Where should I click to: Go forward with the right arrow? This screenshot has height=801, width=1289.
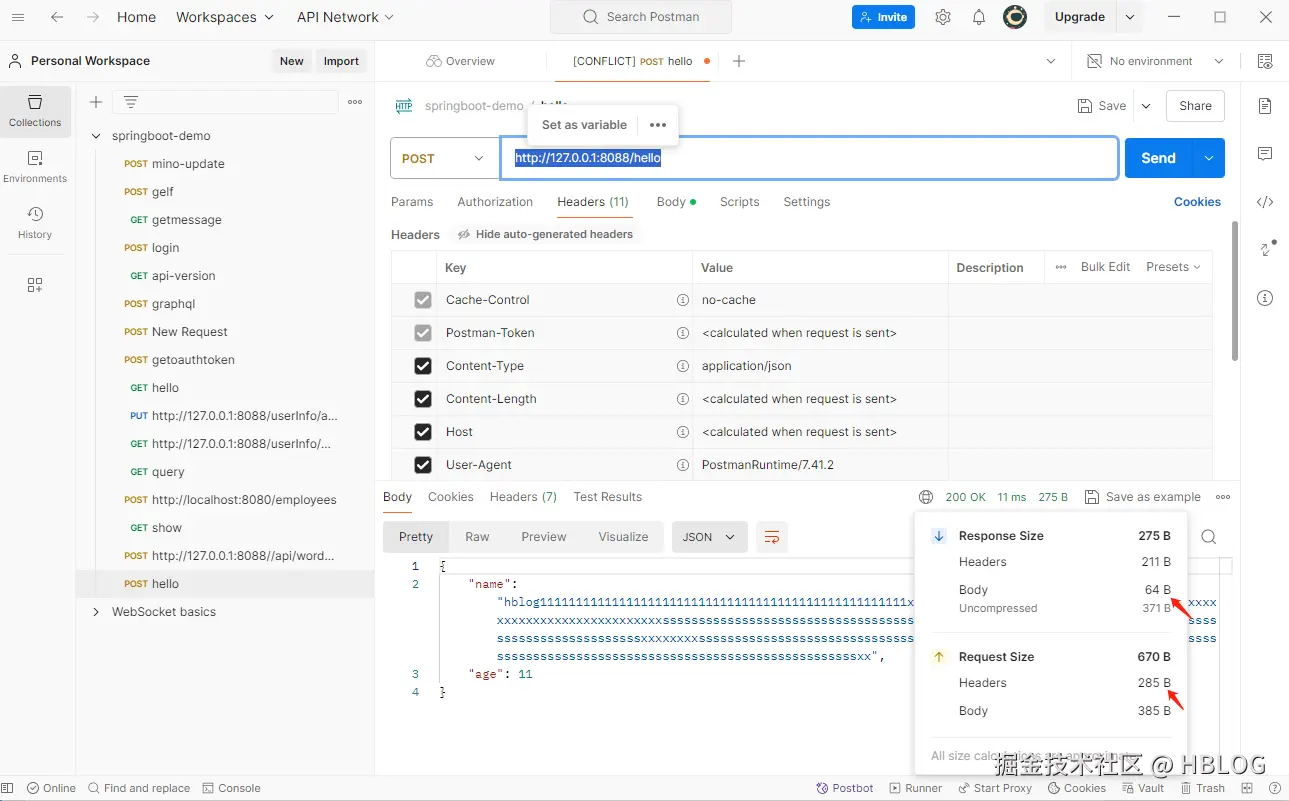tap(93, 17)
